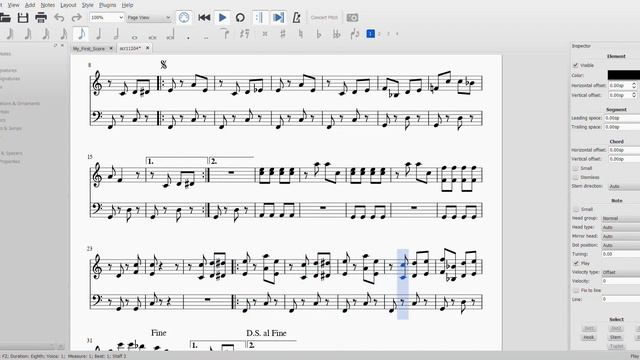Select the quarter note duration
The height and width of the screenshot is (360, 640).
98,34
